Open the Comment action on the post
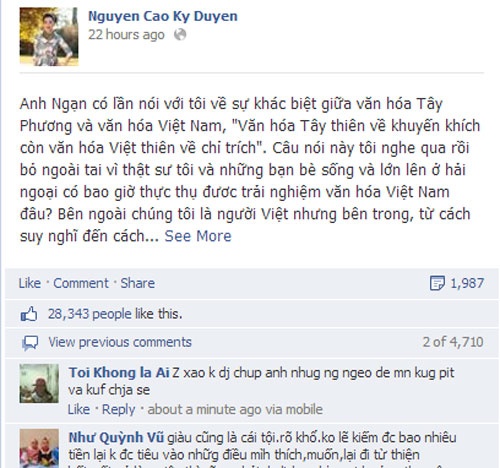Image resolution: width=500 pixels, height=468 pixels. click(x=81, y=283)
